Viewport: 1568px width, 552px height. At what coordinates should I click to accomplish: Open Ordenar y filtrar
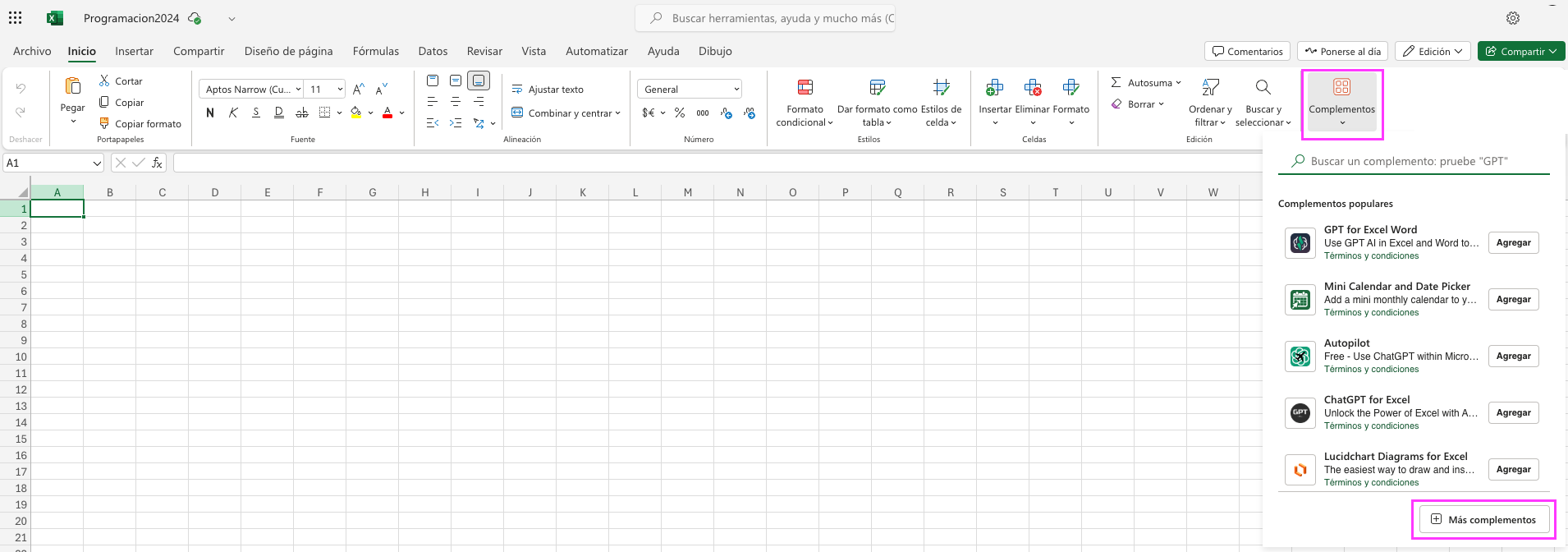click(1210, 102)
